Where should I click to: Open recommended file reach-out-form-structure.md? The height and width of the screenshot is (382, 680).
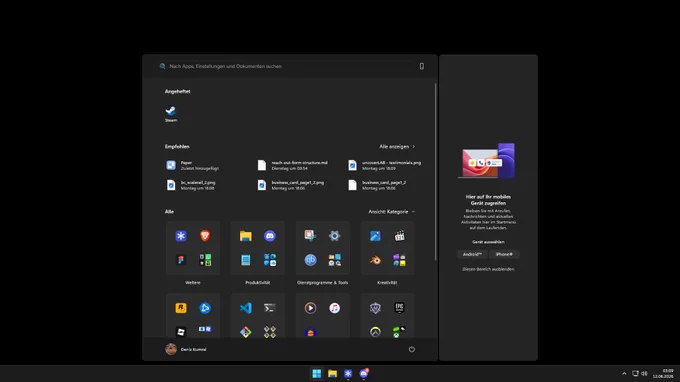[293, 165]
